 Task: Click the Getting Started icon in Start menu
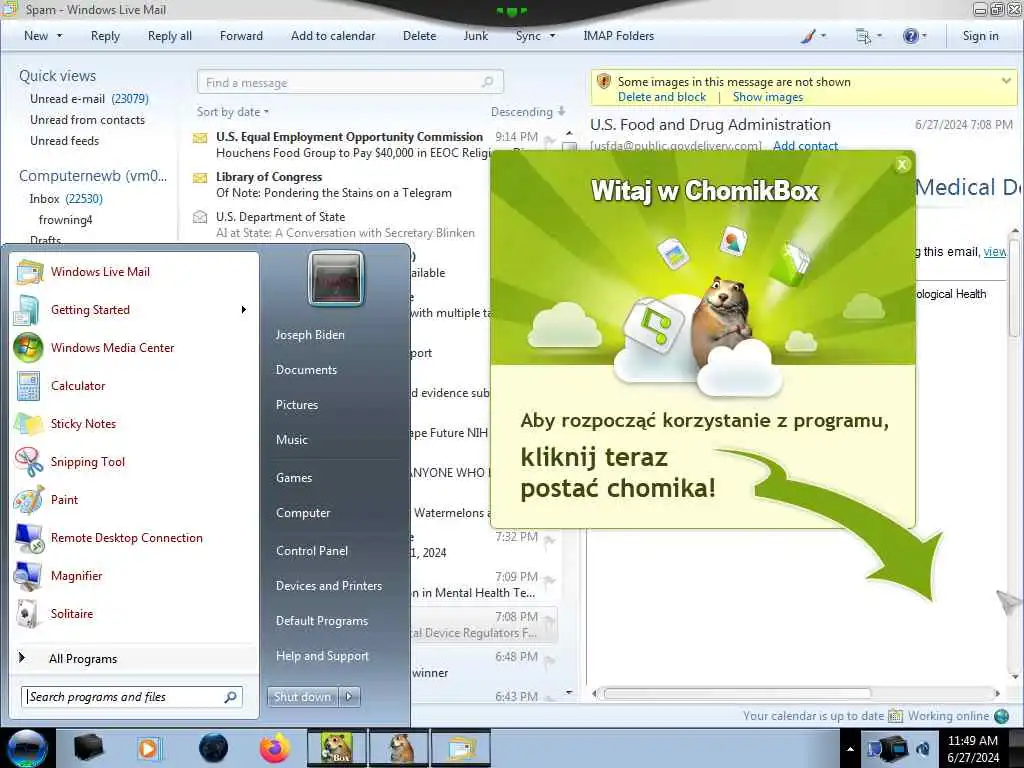[27, 310]
